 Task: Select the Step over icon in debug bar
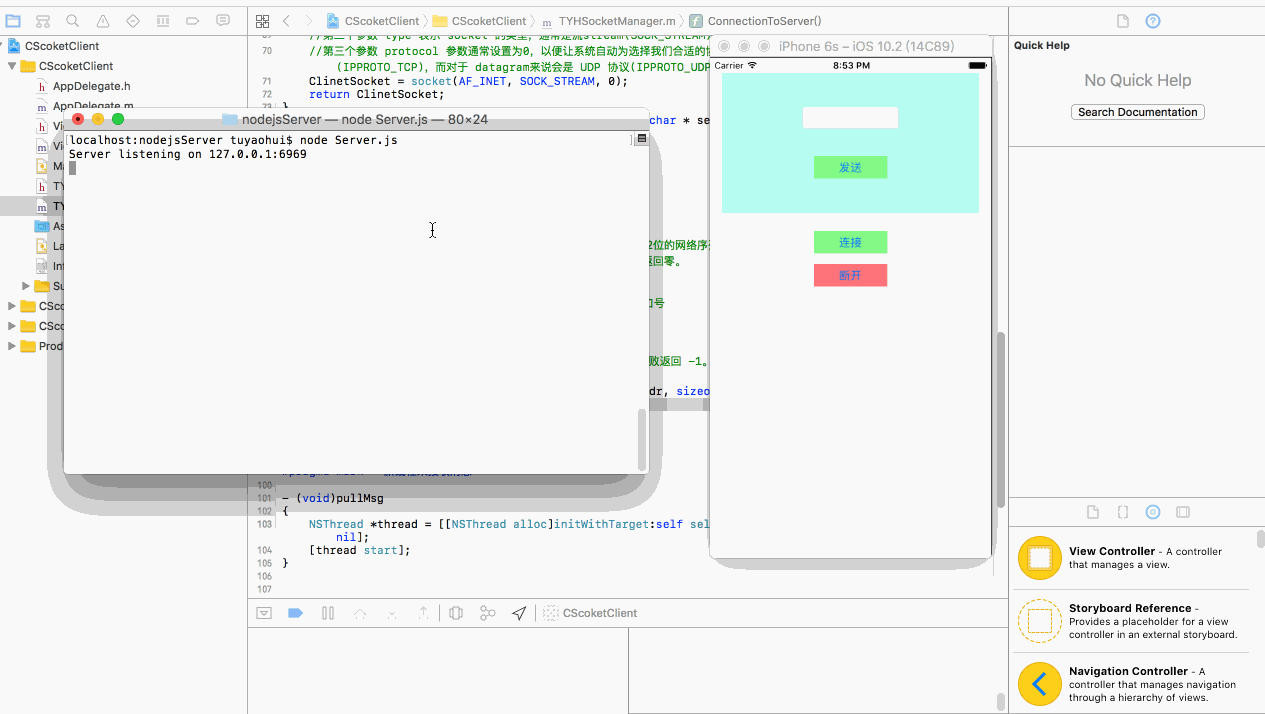[360, 612]
